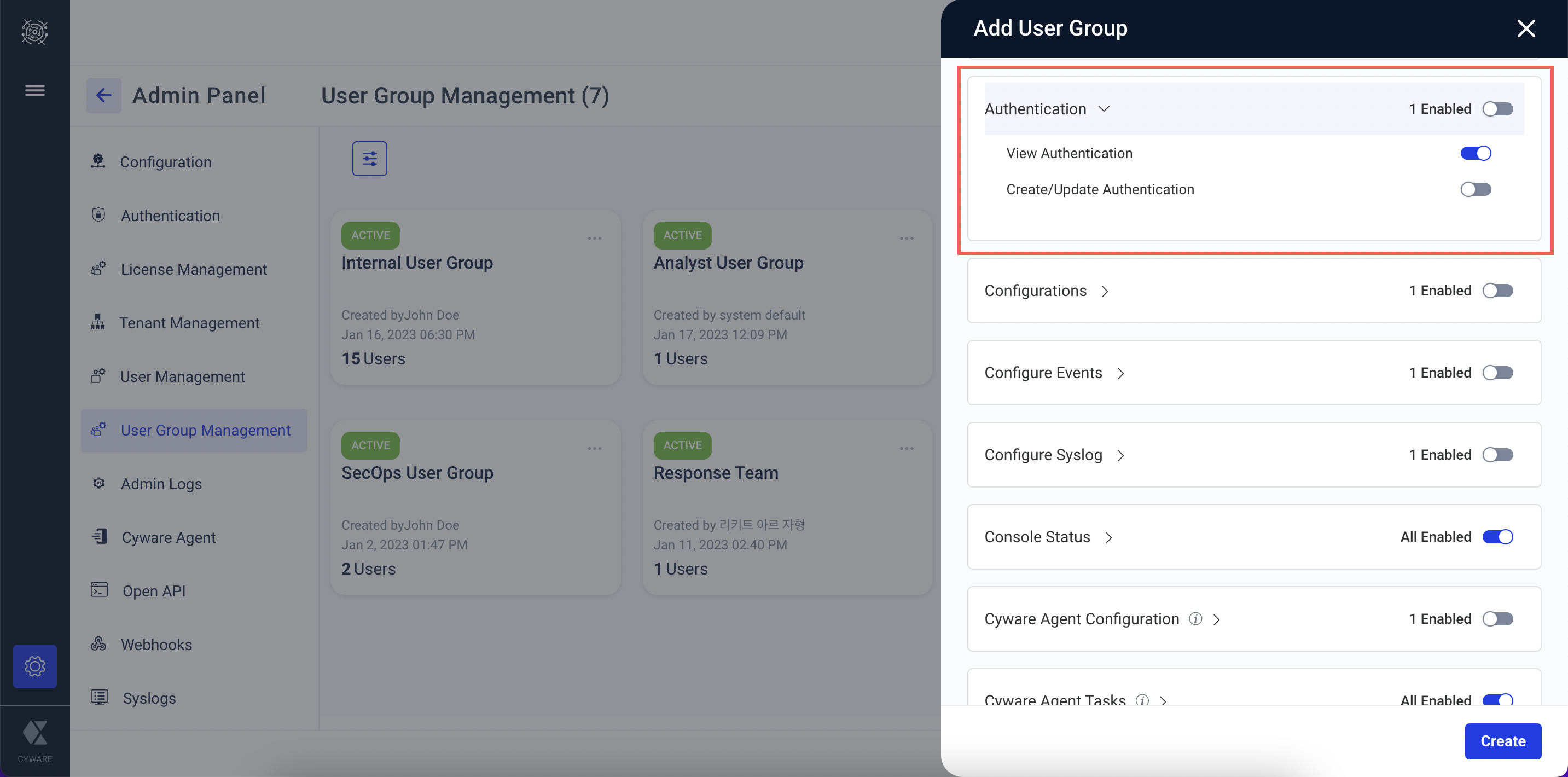Open the SecOps User Group card
Image resolution: width=1568 pixels, height=777 pixels.
tap(417, 473)
